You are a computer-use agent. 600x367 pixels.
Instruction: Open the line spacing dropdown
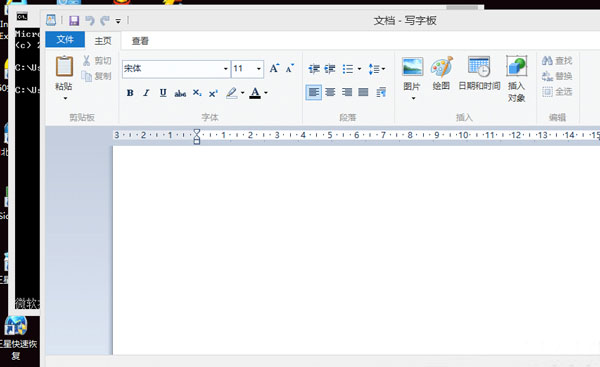pyautogui.click(x=377, y=69)
